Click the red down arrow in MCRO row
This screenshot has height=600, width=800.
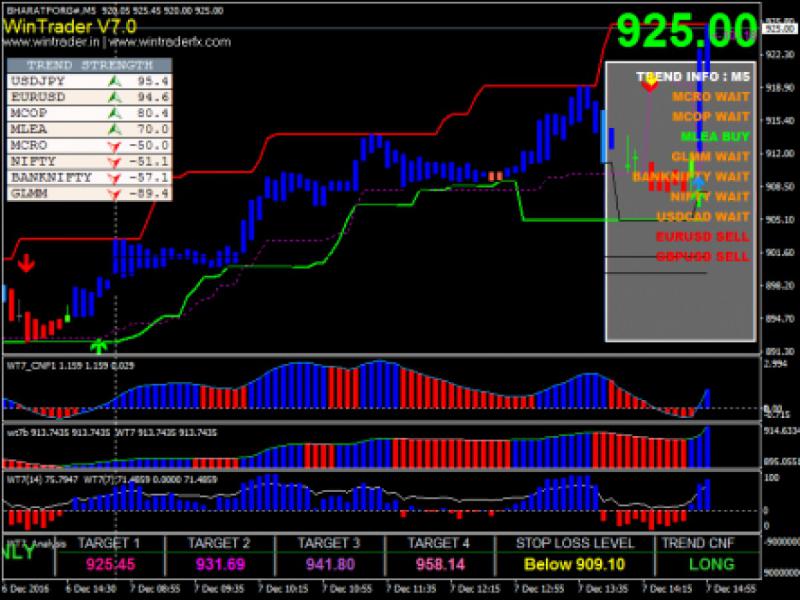[114, 146]
